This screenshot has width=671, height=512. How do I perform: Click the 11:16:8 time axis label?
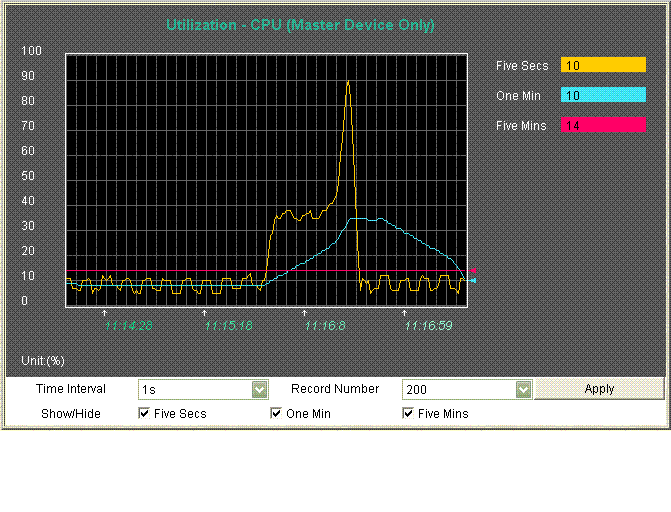(324, 325)
